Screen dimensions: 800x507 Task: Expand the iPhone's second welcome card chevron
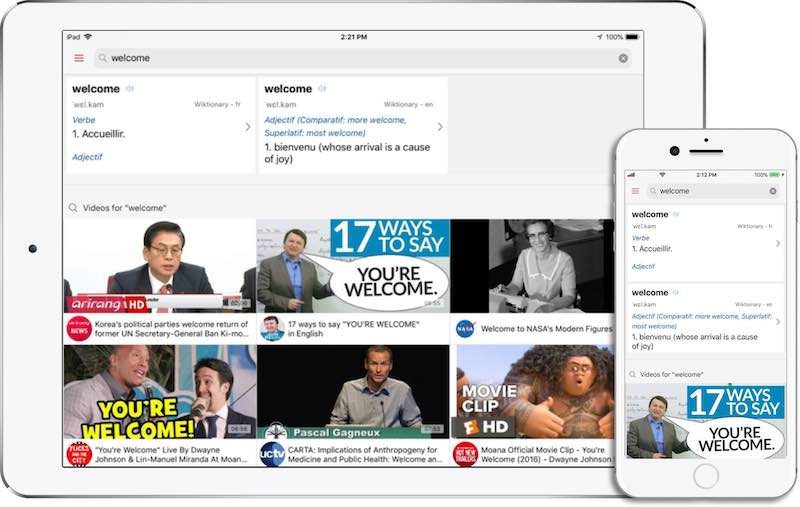777,320
